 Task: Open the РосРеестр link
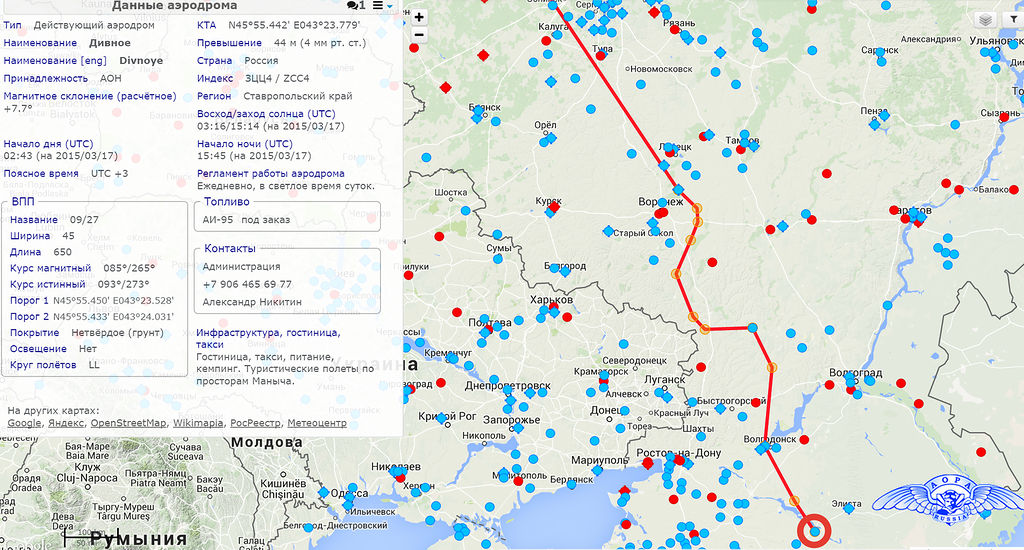point(255,423)
